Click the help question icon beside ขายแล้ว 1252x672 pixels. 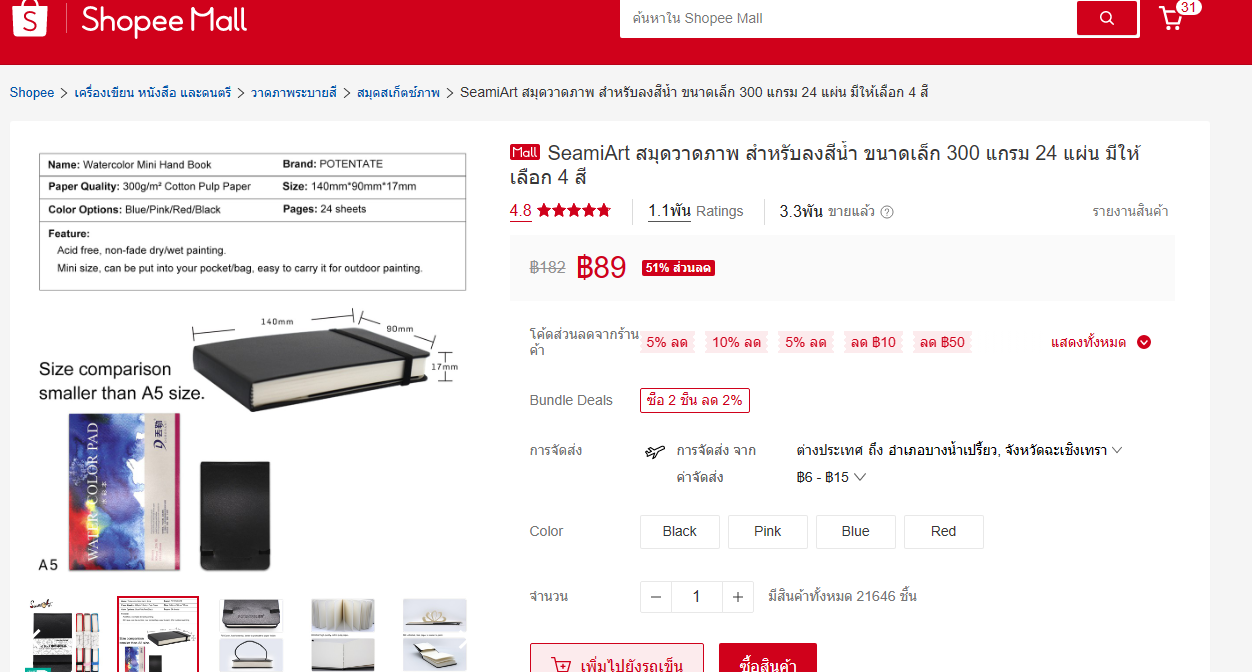coord(887,212)
